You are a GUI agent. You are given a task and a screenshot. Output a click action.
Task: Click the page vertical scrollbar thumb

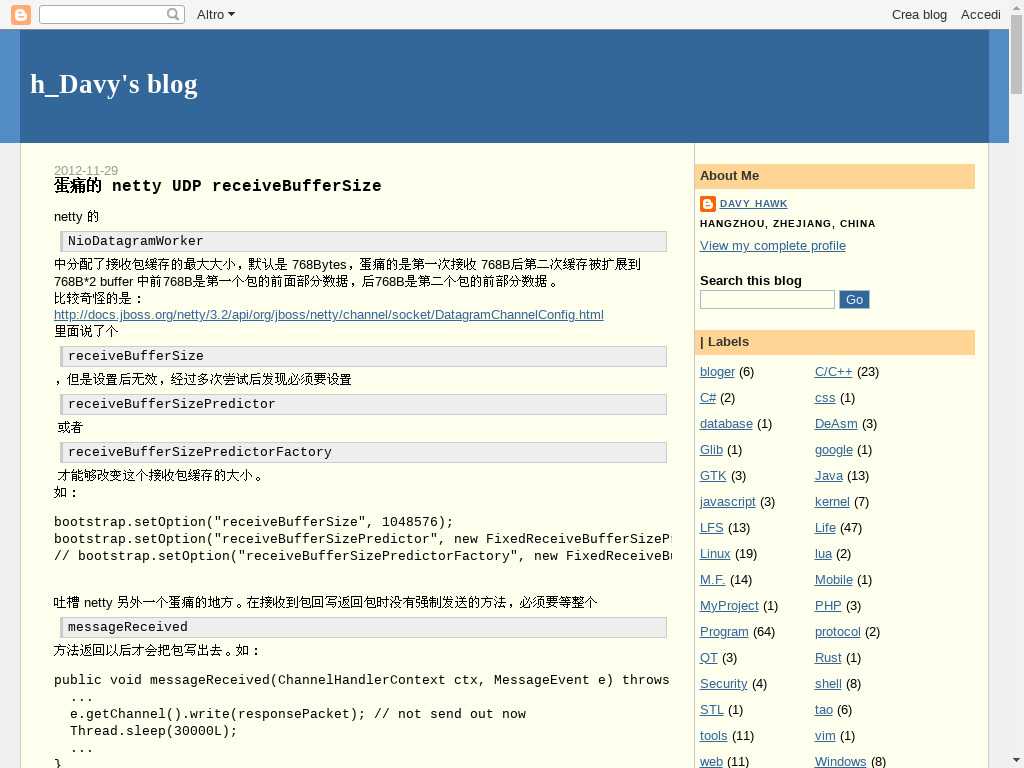point(1016,54)
